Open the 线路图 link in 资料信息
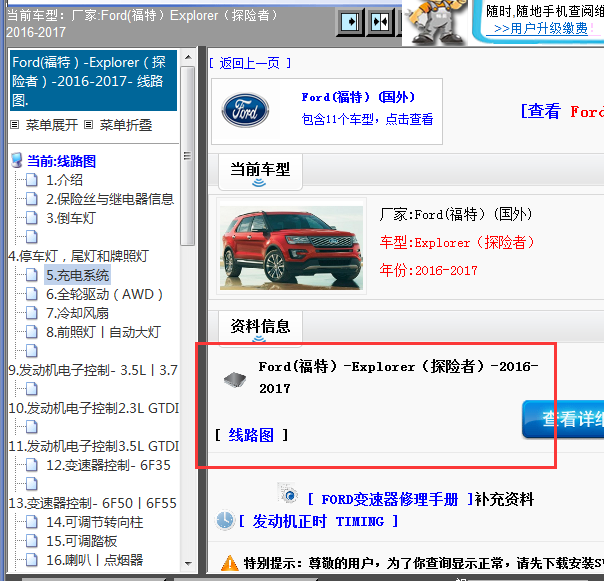The width and height of the screenshot is (604, 581). point(251,435)
